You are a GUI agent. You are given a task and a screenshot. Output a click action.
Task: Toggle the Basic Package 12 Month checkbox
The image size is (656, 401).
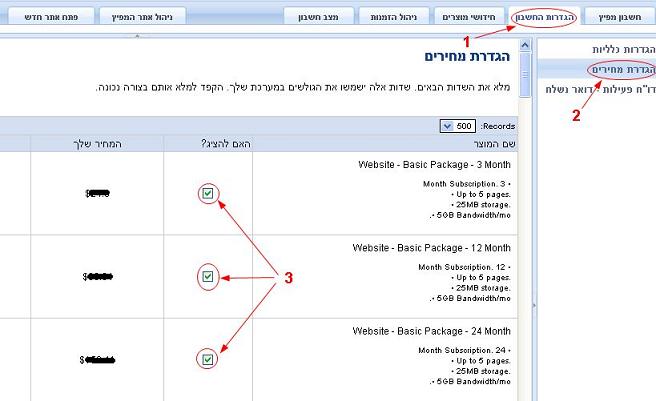click(x=207, y=276)
